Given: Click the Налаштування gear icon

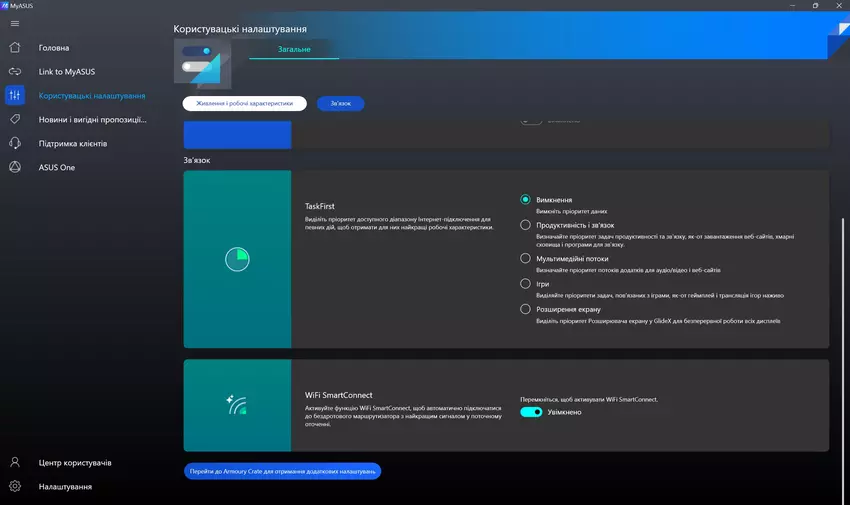Looking at the screenshot, I should tap(15, 487).
